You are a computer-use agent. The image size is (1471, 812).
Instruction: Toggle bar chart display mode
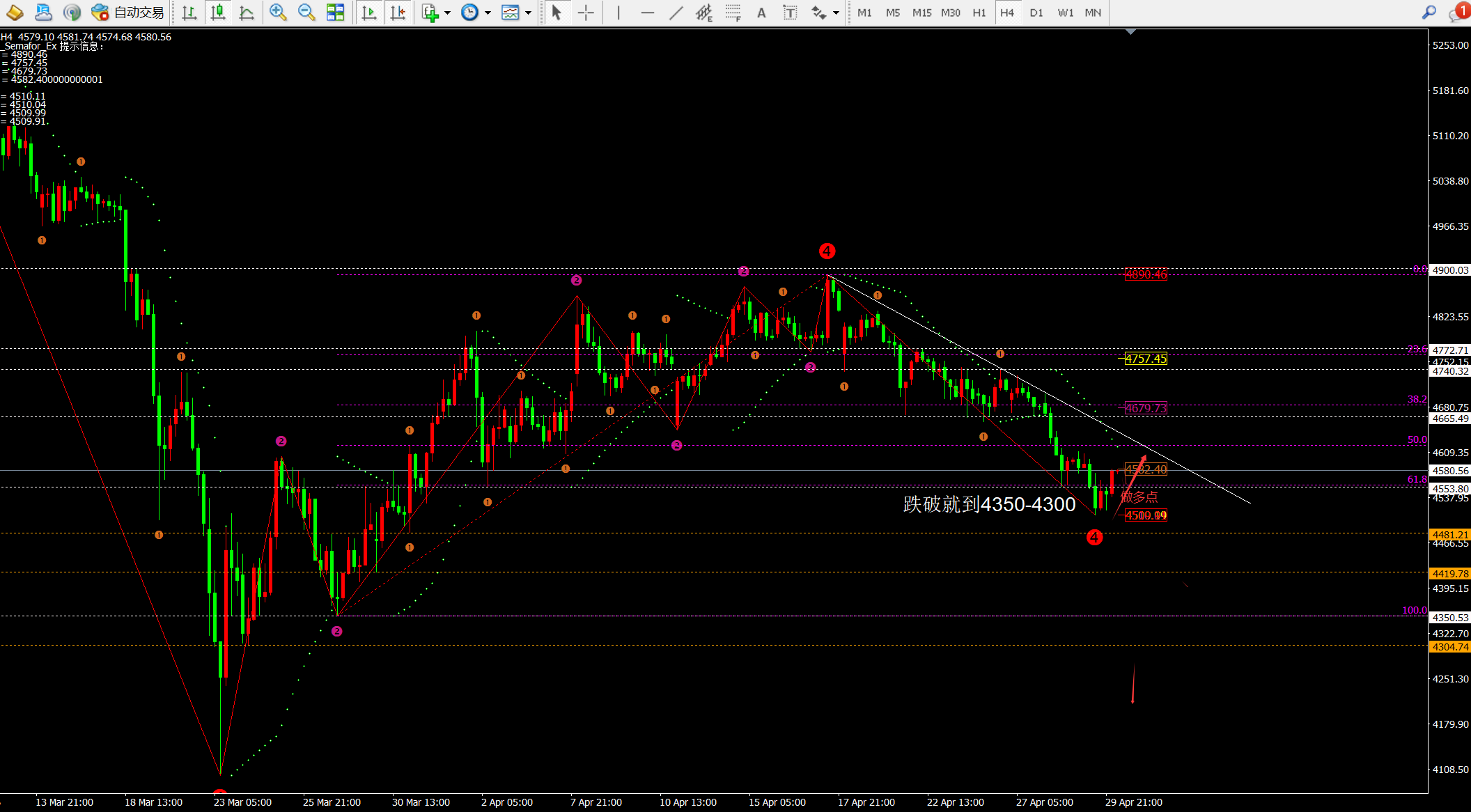189,13
